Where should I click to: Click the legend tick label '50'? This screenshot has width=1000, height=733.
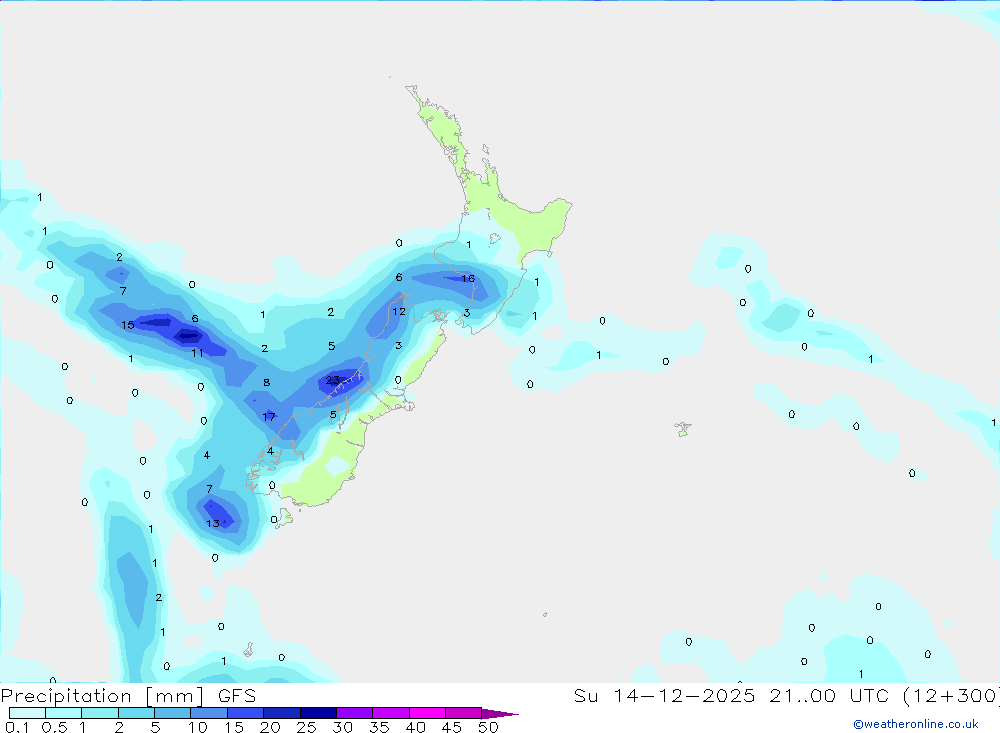coord(488,727)
